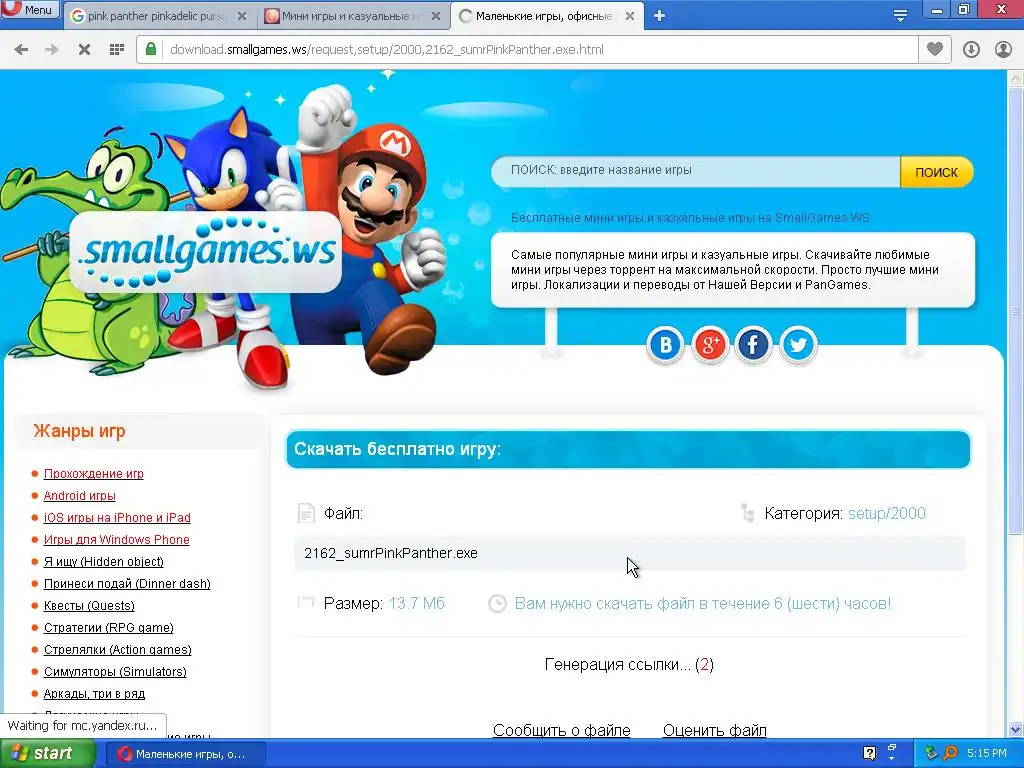Click the Жанры игр sidebar heading
This screenshot has width=1024, height=768.
[79, 431]
